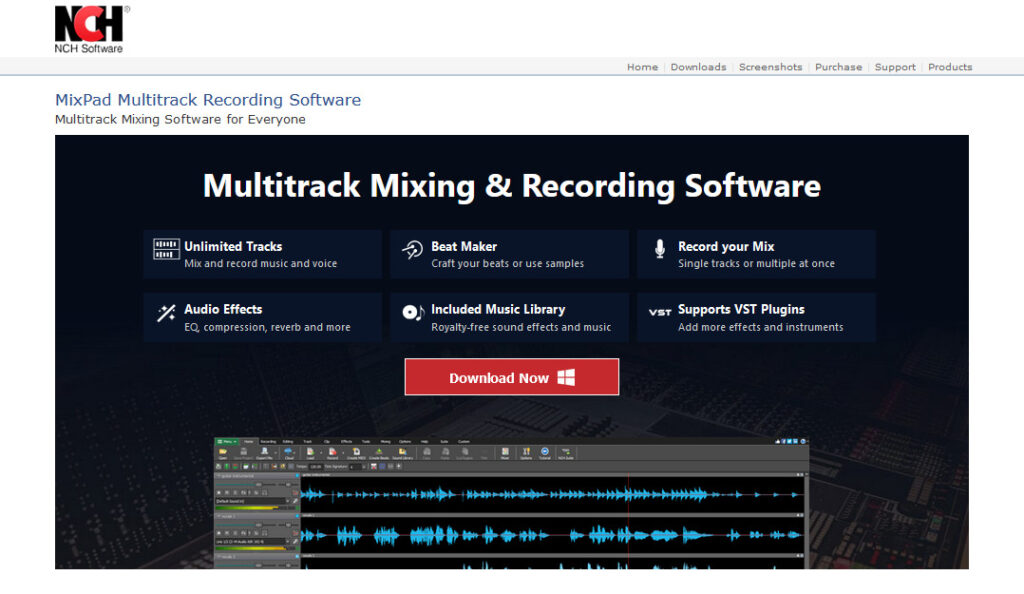This screenshot has width=1024, height=594.
Task: Click the Open folder icon in MixPad toolbar
Action: click(223, 454)
